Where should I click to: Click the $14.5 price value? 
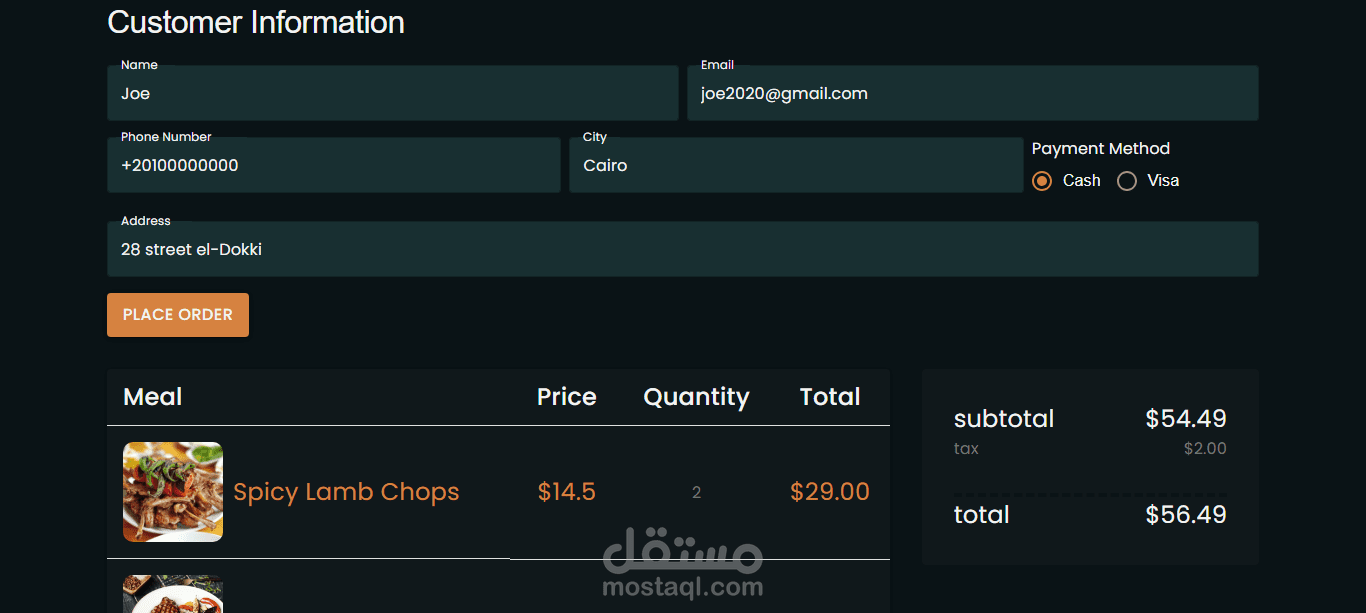click(566, 492)
